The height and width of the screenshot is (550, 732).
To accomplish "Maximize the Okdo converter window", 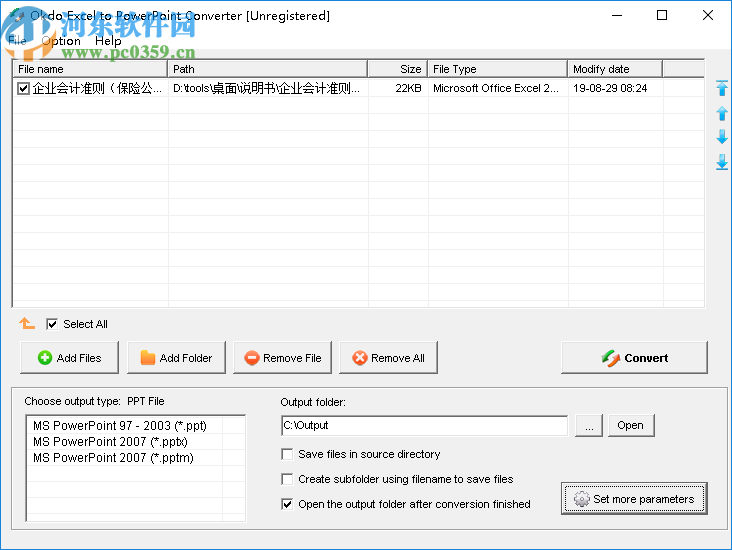I will click(x=662, y=15).
